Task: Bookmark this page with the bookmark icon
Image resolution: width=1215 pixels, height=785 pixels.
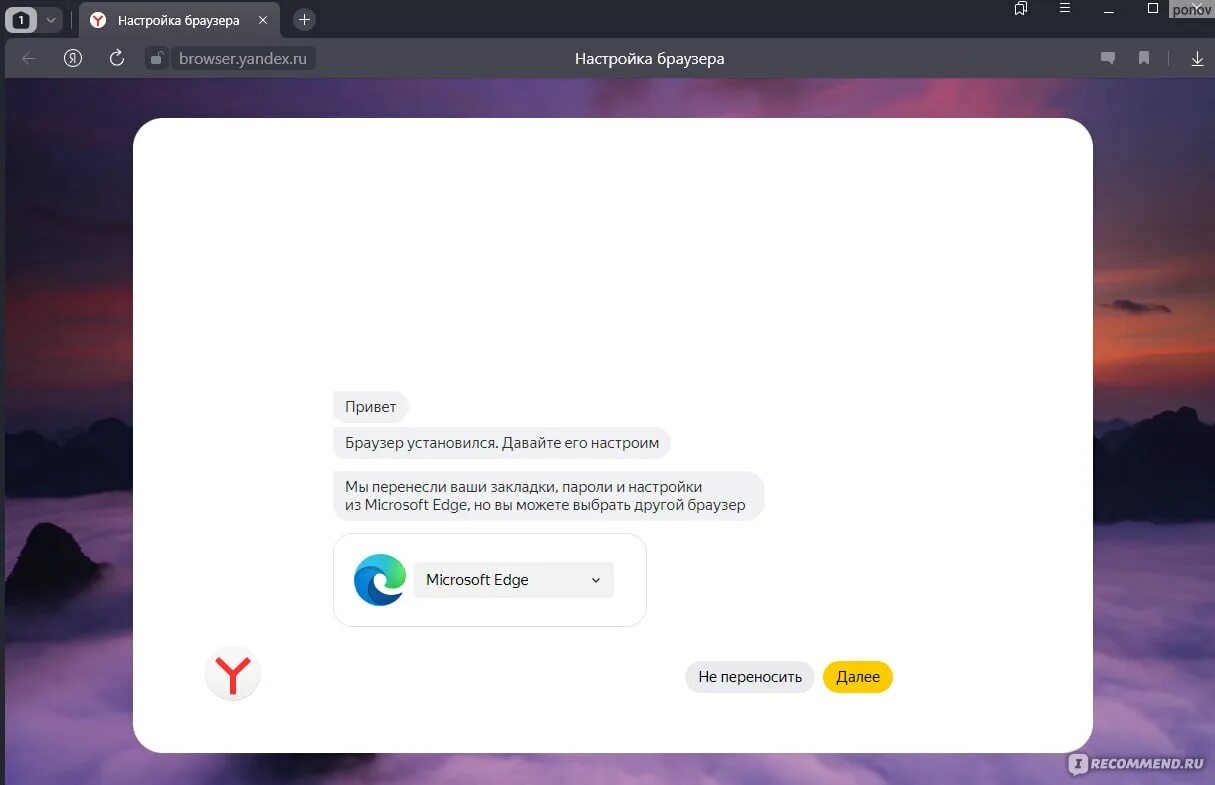Action: click(x=1144, y=59)
